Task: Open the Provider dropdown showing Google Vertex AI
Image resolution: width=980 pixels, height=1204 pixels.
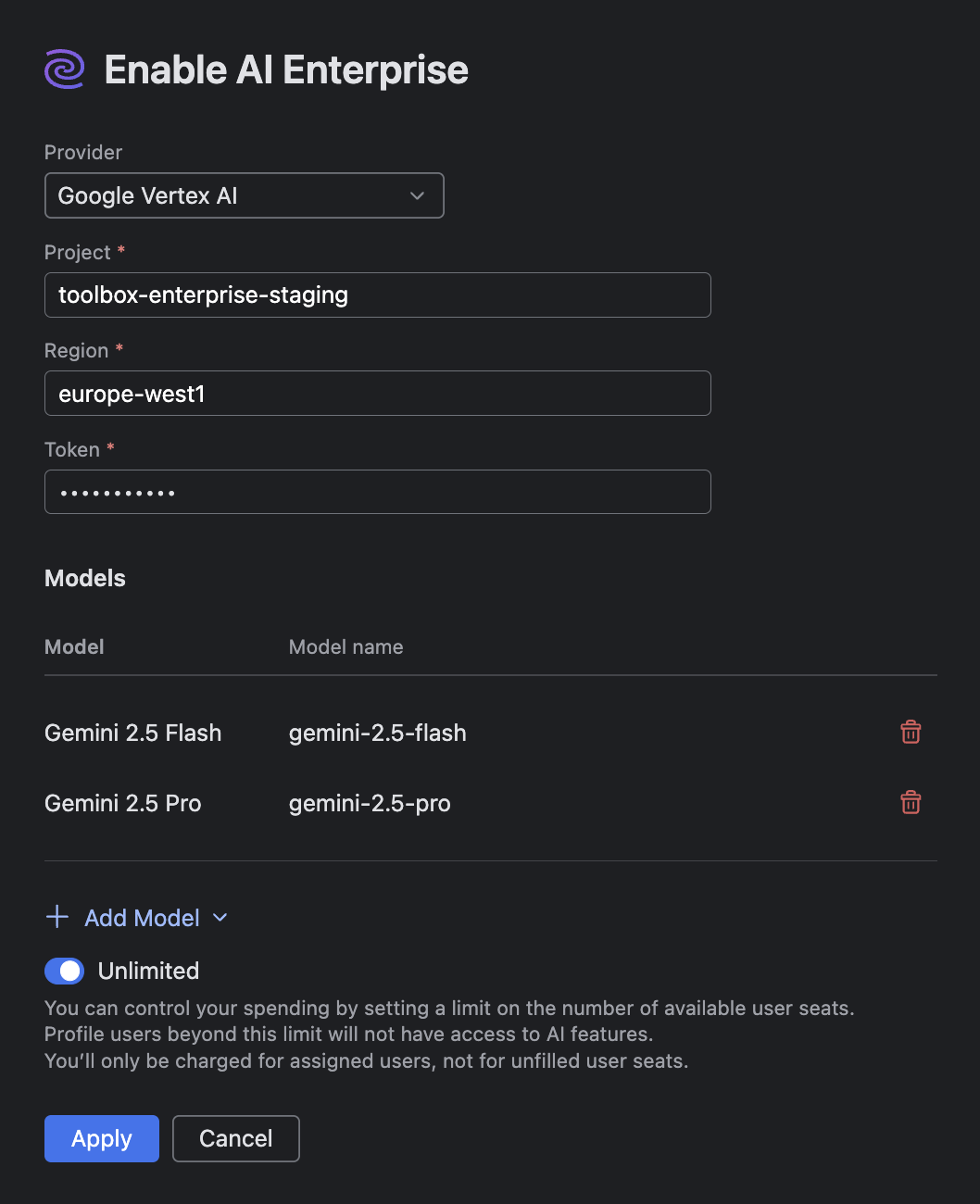Action: coord(244,195)
